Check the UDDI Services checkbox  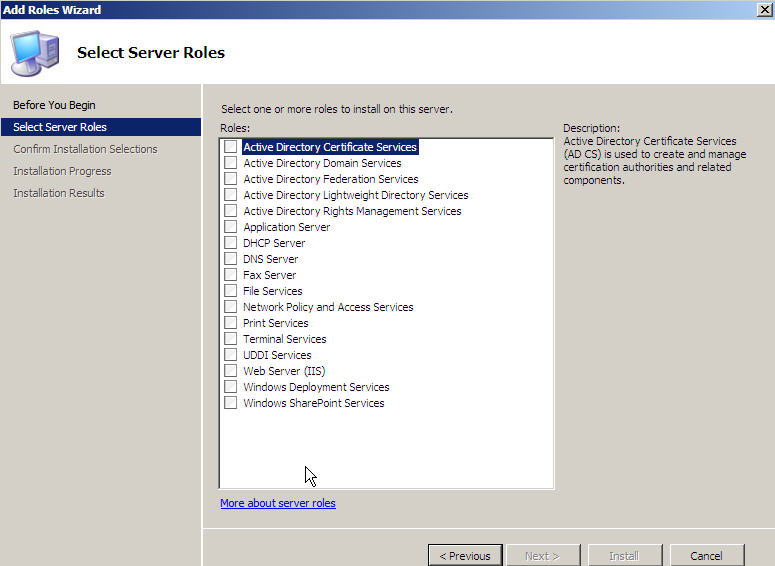point(230,354)
